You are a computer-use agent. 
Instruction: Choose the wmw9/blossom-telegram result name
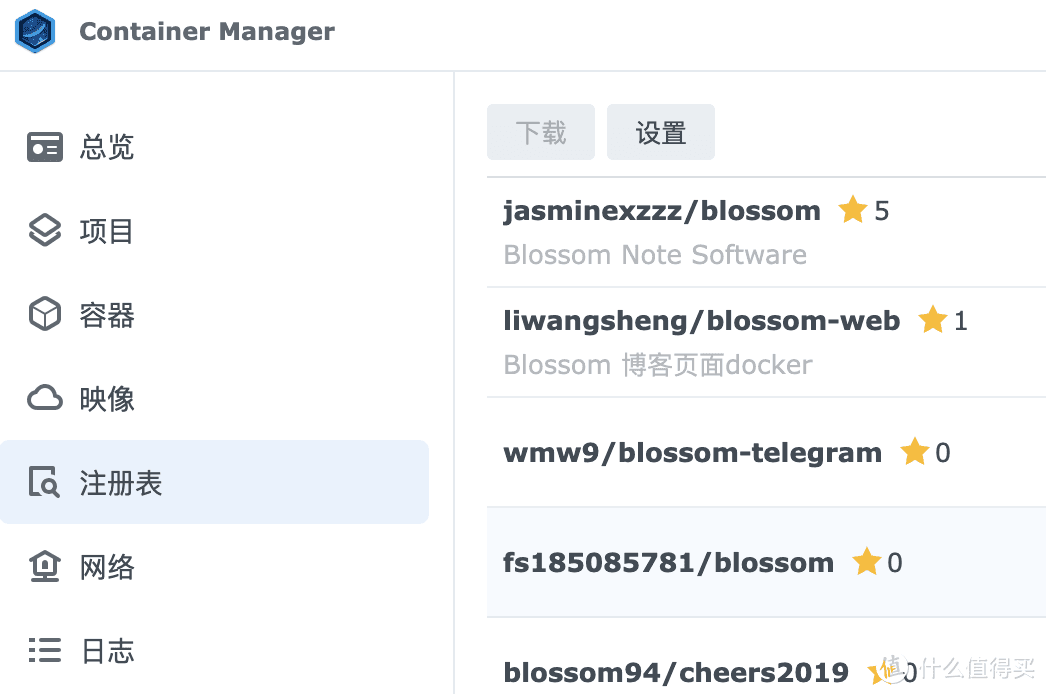pos(692,453)
